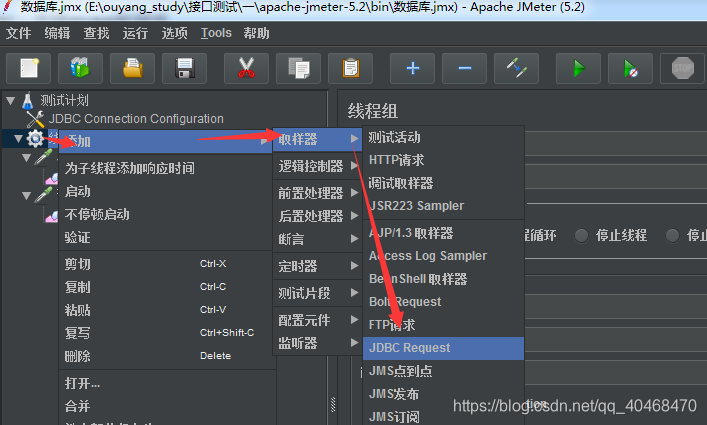Select FTP请求 entry
This screenshot has width=707, height=425.
[444, 325]
